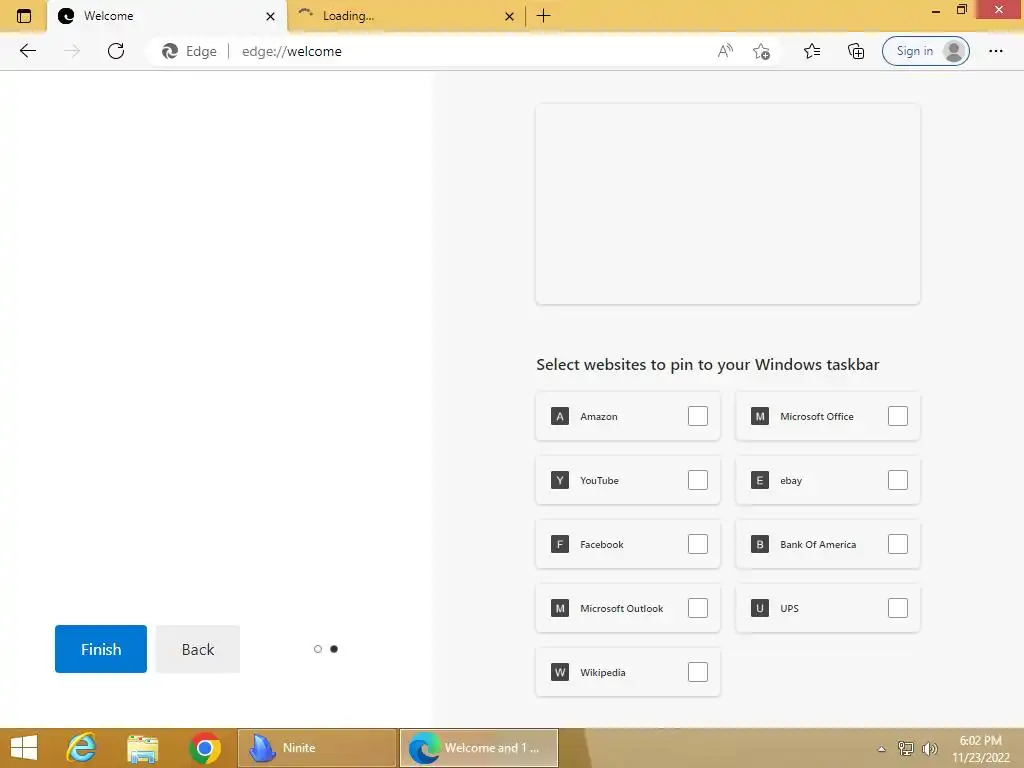Screen dimensions: 1024x768
Task: Click the Microsoft Office letter icon
Action: click(x=760, y=416)
